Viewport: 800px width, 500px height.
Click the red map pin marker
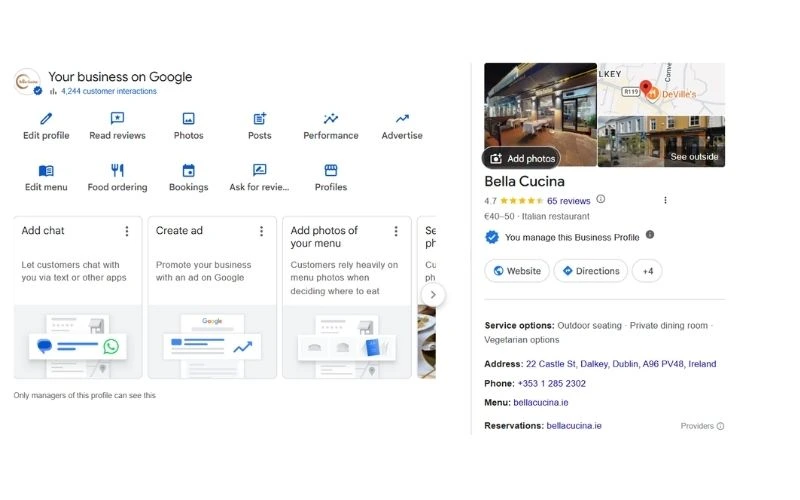pyautogui.click(x=645, y=88)
